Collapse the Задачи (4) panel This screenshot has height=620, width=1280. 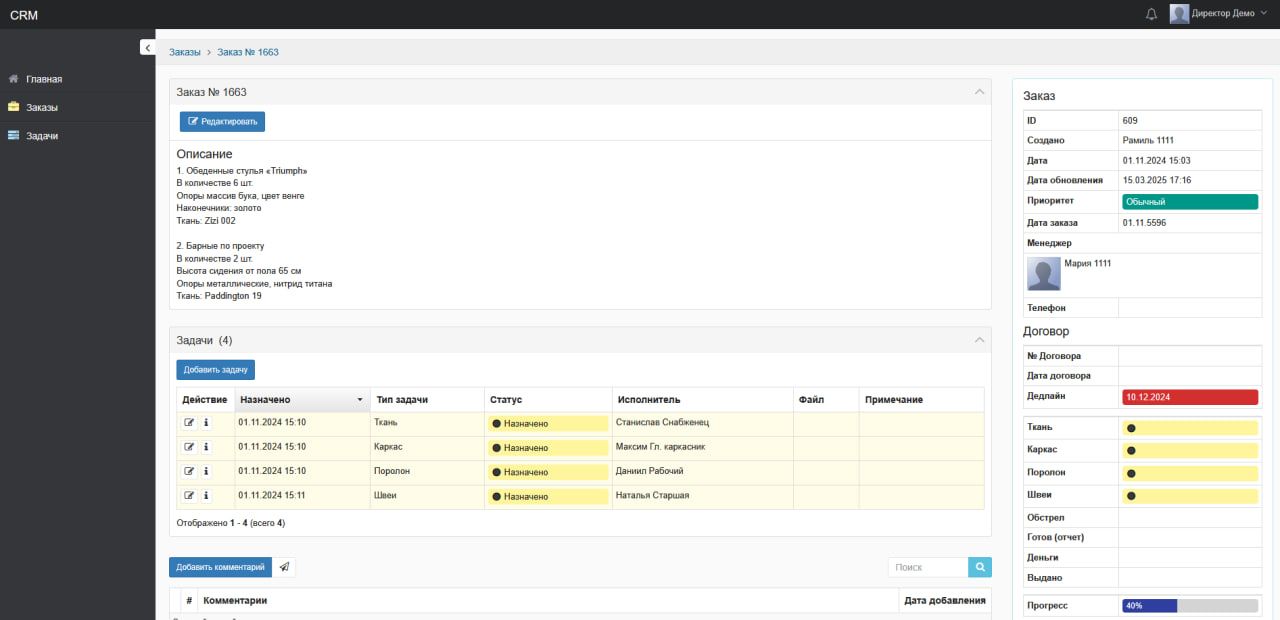pyautogui.click(x=980, y=340)
